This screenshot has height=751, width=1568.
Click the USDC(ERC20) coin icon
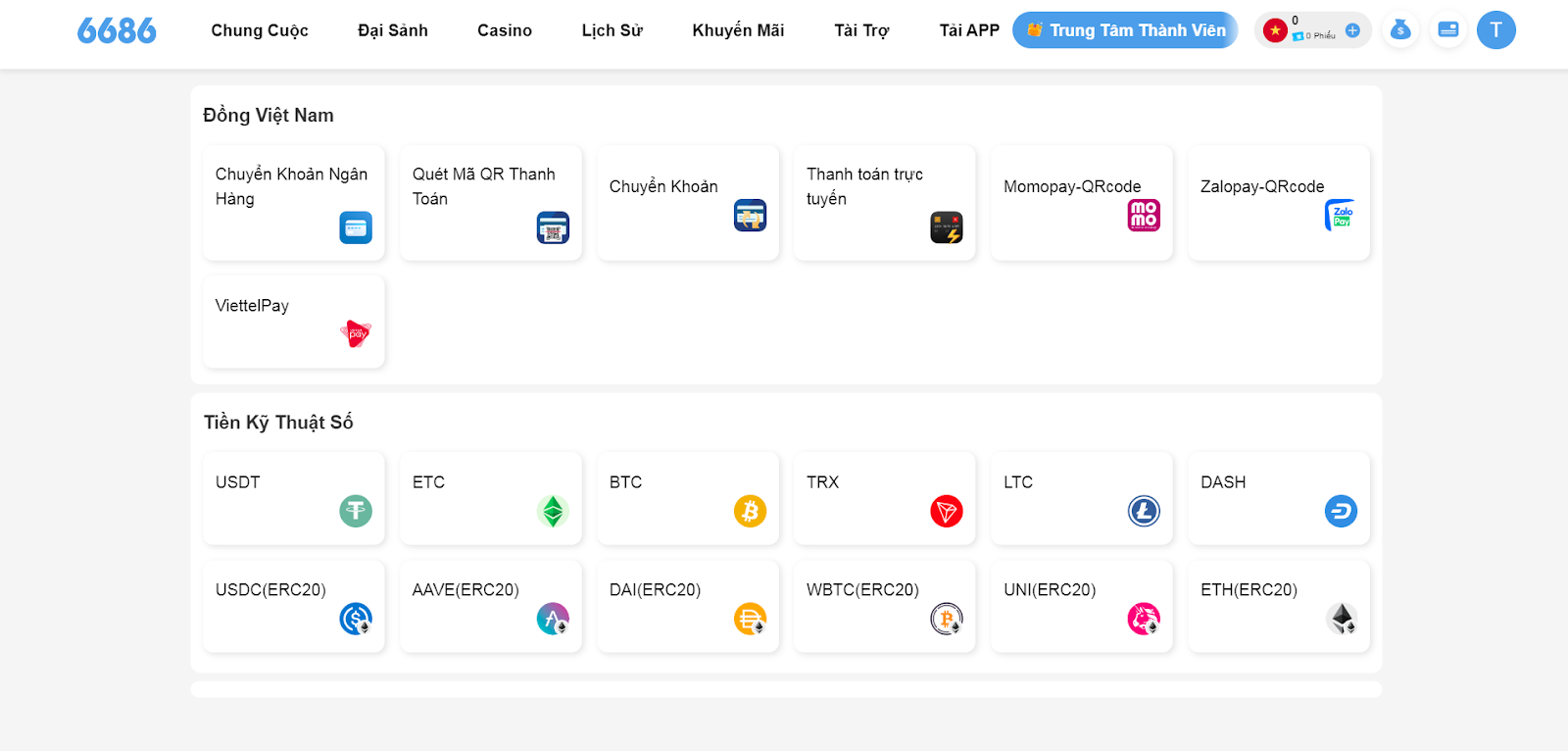356,619
